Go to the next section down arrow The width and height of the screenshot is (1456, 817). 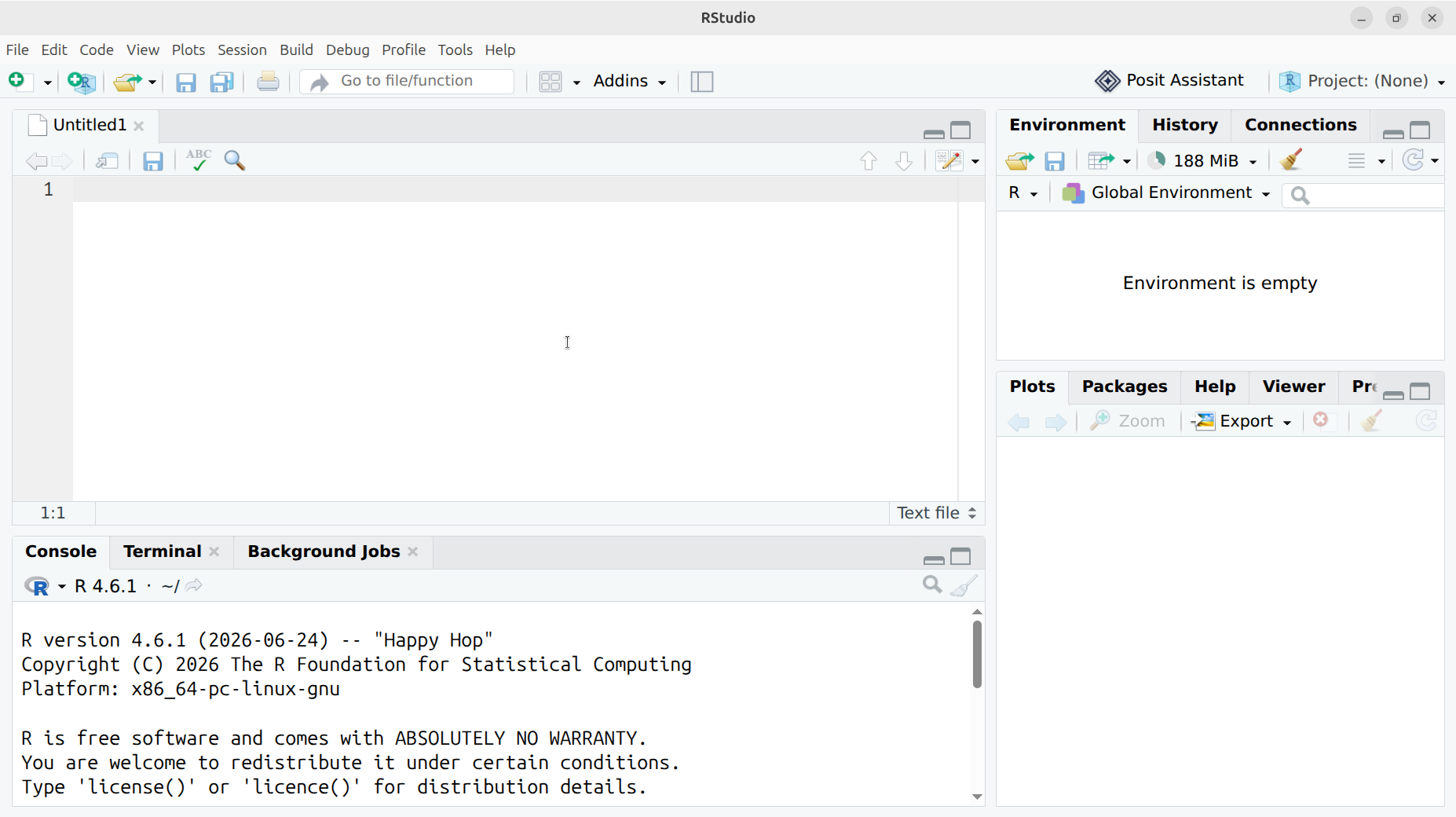coord(904,161)
